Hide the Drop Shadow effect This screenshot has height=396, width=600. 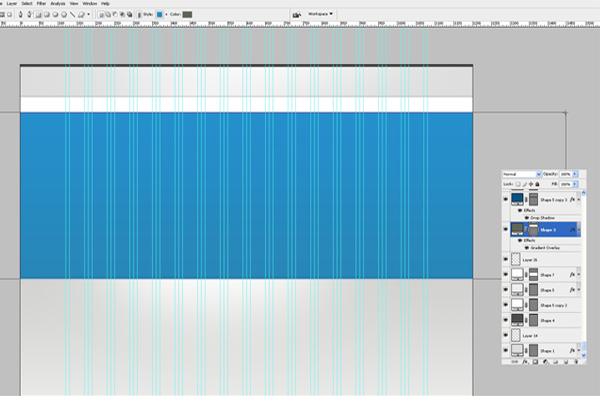[x=527, y=218]
